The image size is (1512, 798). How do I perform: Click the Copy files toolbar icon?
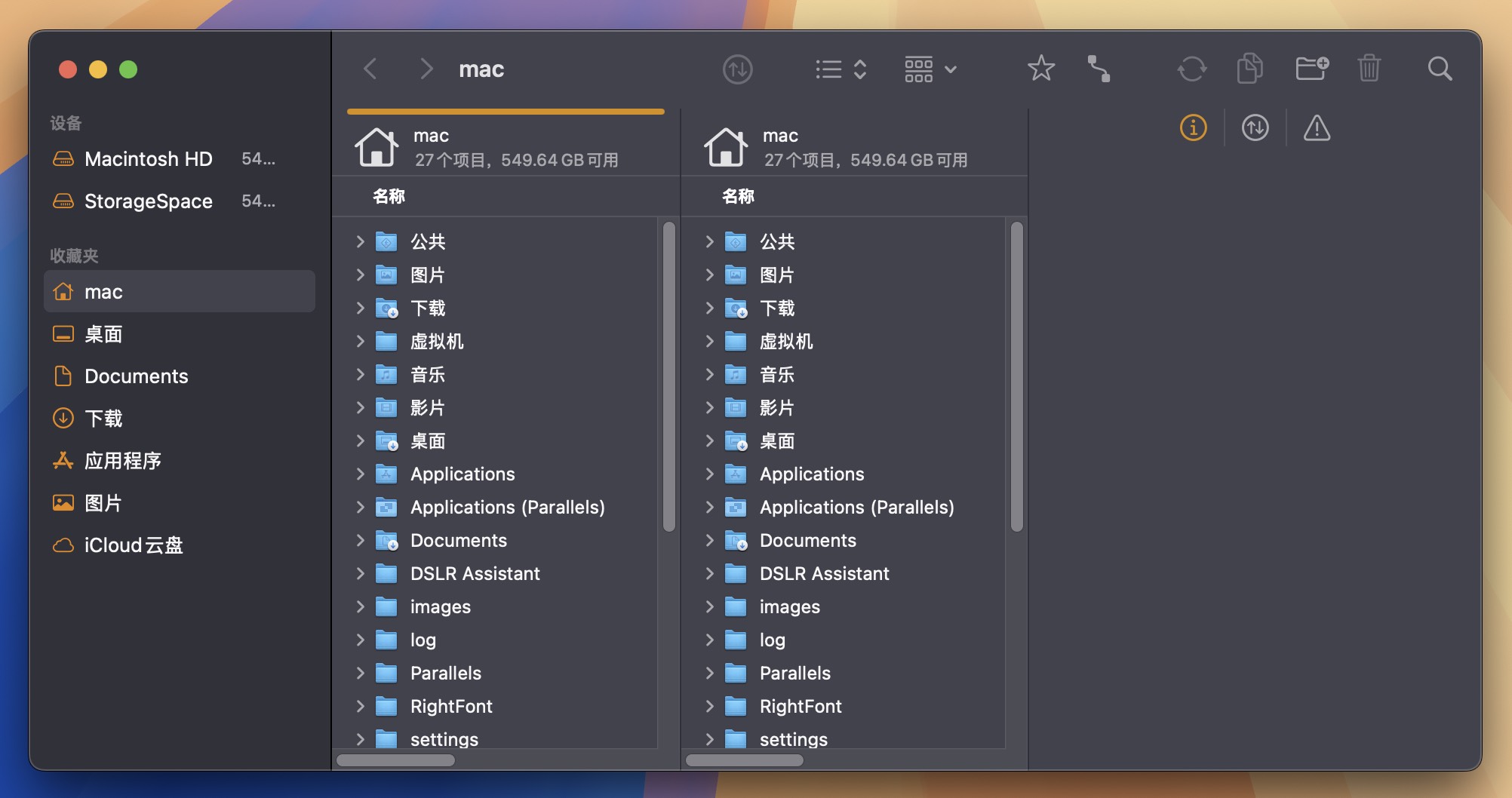click(1249, 69)
